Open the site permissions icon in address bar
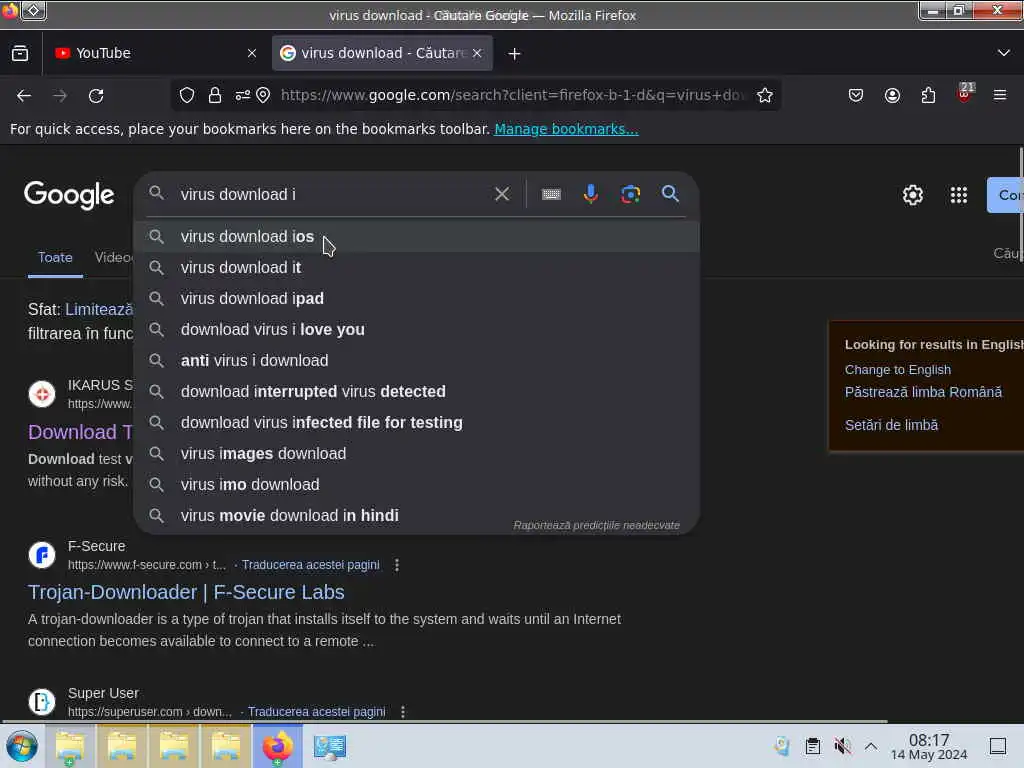 click(x=242, y=95)
